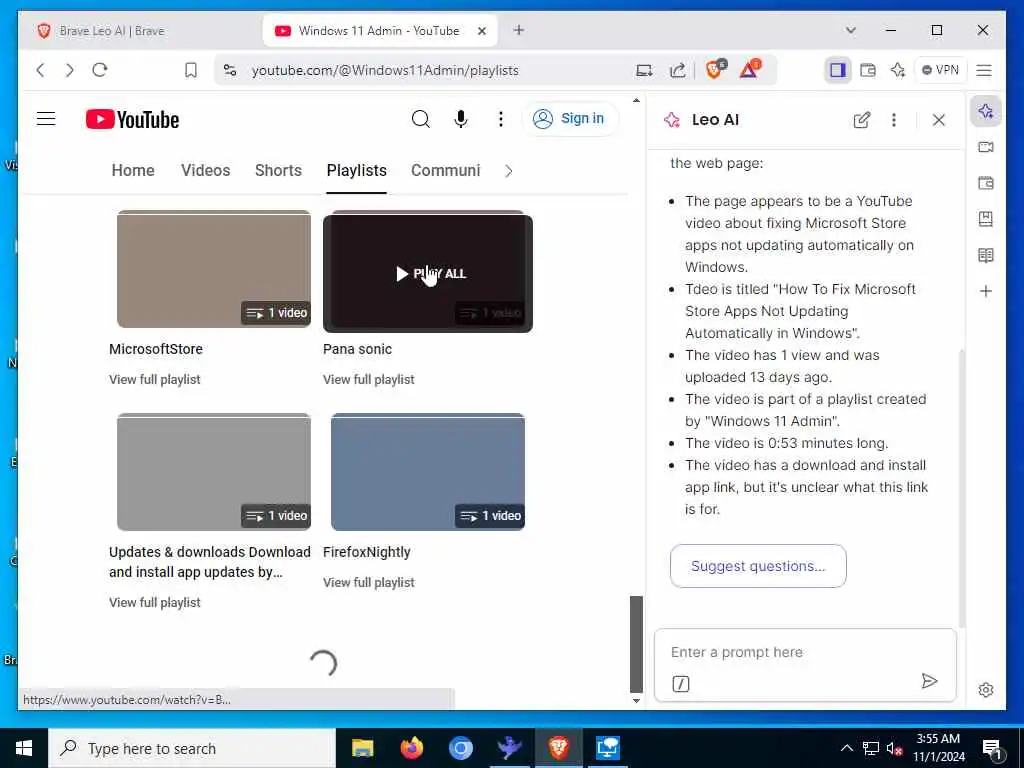Open Leo AI toolbar icon

pos(898,70)
